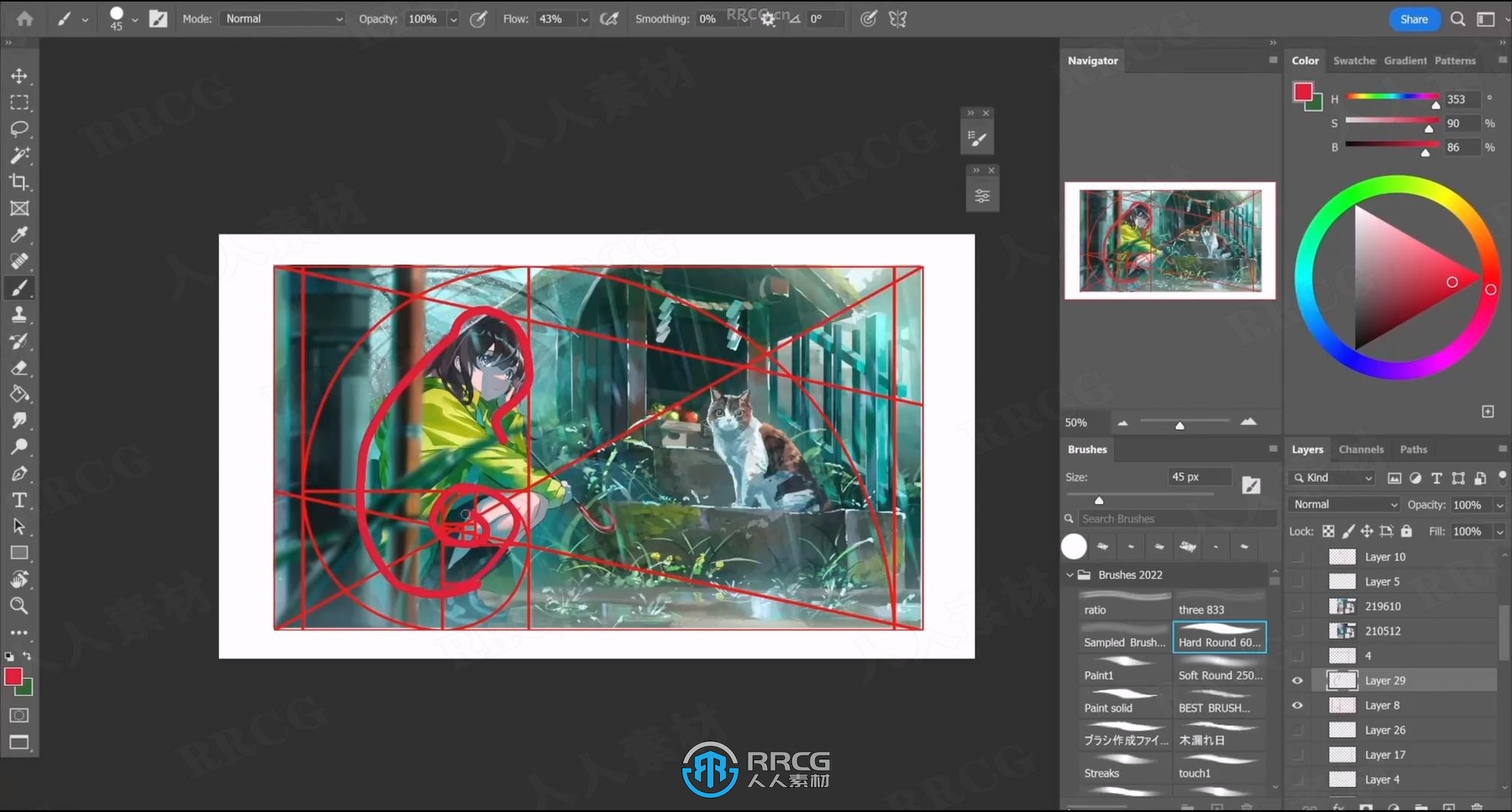Select the Eraser tool
This screenshot has width=1512, height=812.
pyautogui.click(x=20, y=368)
